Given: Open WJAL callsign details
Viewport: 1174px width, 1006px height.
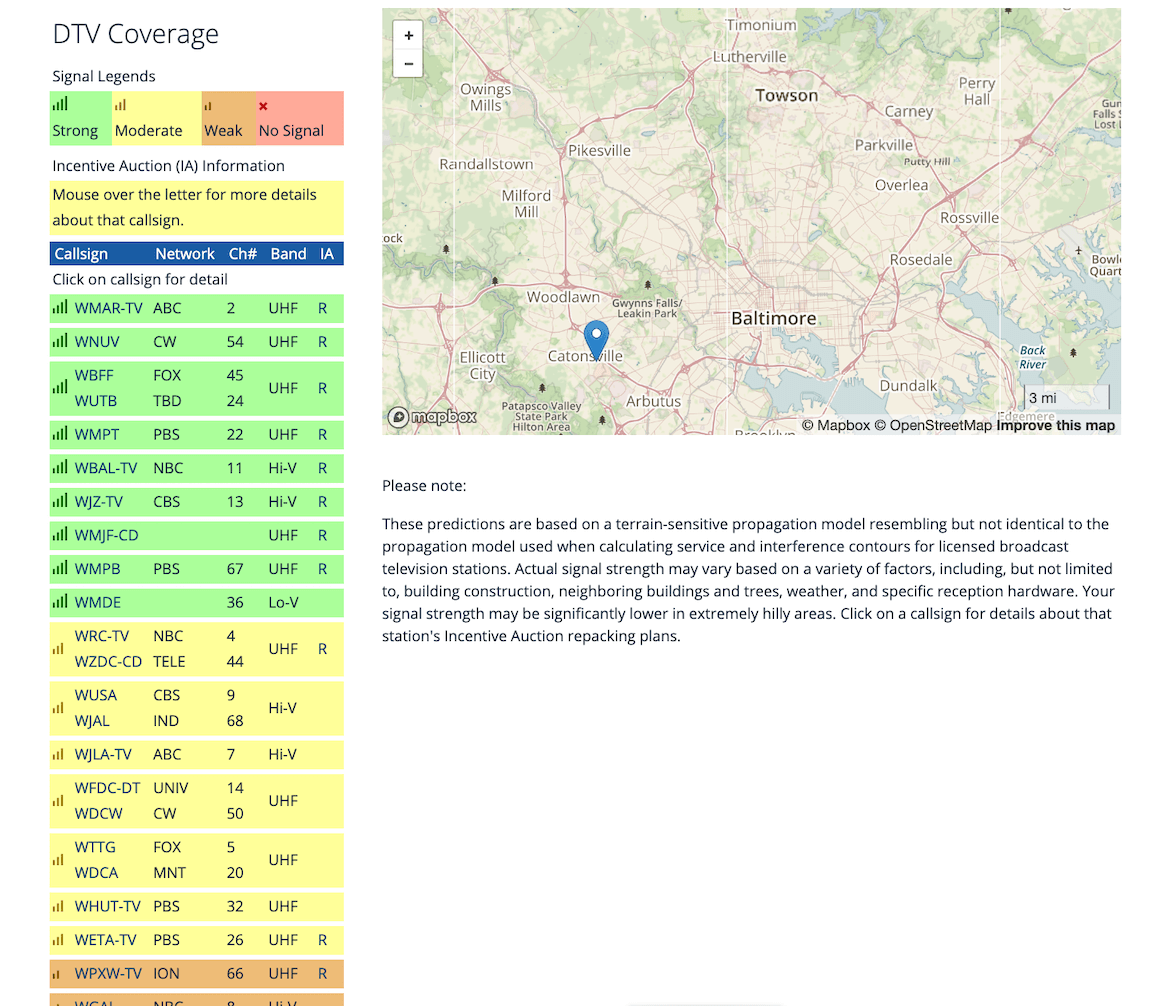Looking at the screenshot, I should pyautogui.click(x=92, y=722).
